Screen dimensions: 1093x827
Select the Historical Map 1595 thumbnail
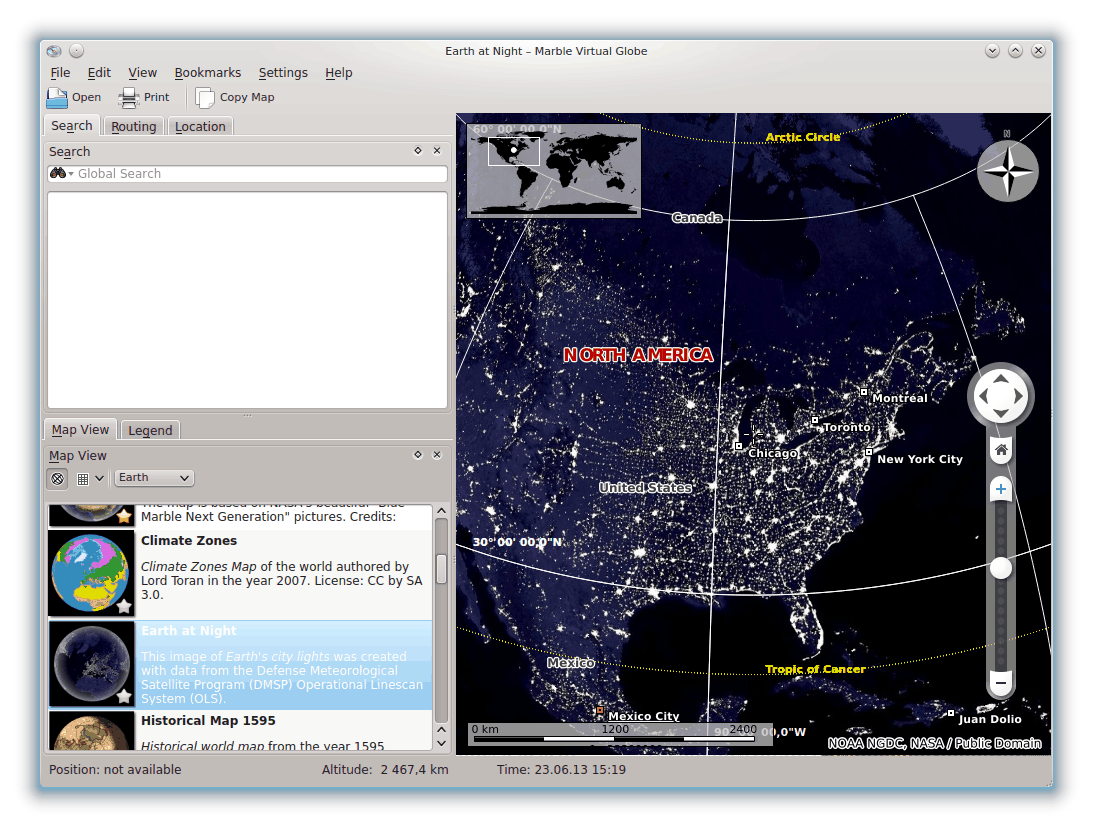click(x=91, y=731)
